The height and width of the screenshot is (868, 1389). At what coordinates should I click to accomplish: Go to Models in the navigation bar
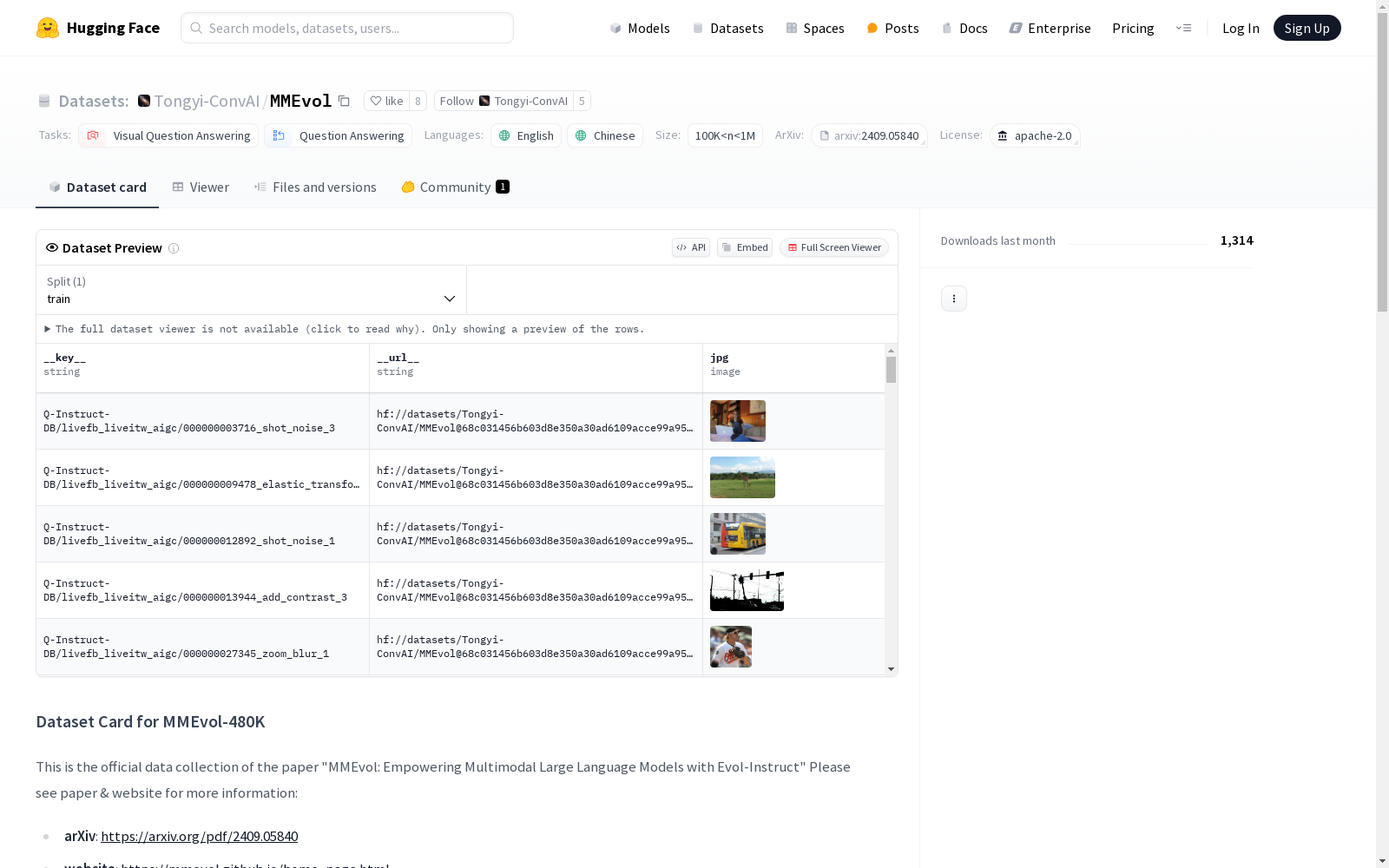640,28
